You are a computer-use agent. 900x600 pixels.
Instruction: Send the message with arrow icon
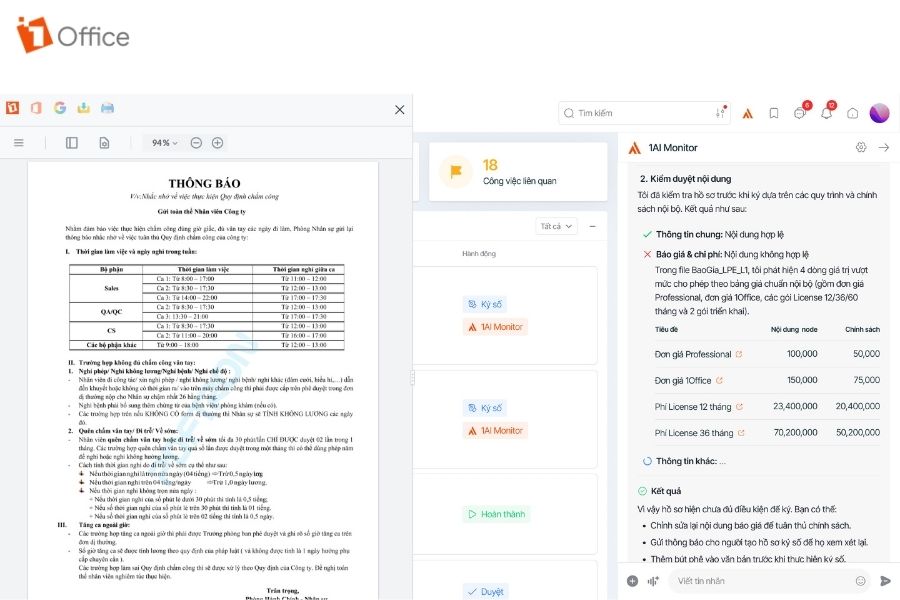coord(885,581)
